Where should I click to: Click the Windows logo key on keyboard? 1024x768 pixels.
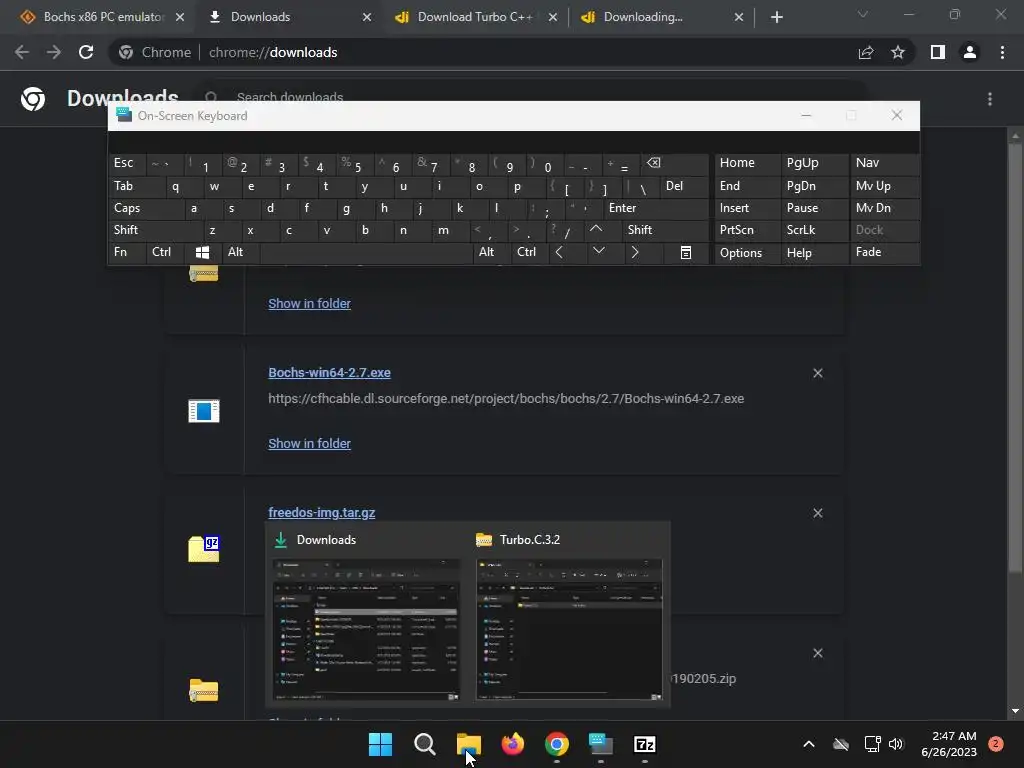[202, 252]
